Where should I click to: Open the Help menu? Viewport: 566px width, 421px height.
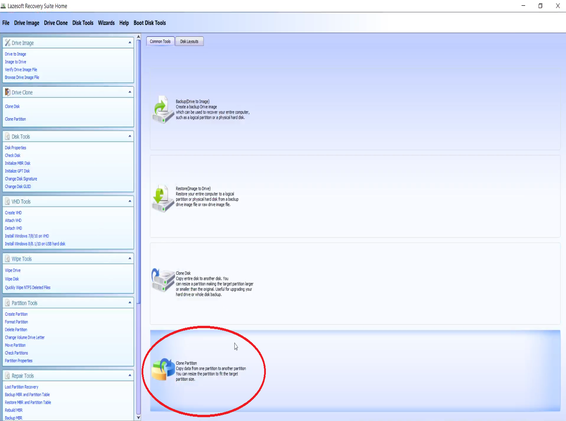coord(124,23)
